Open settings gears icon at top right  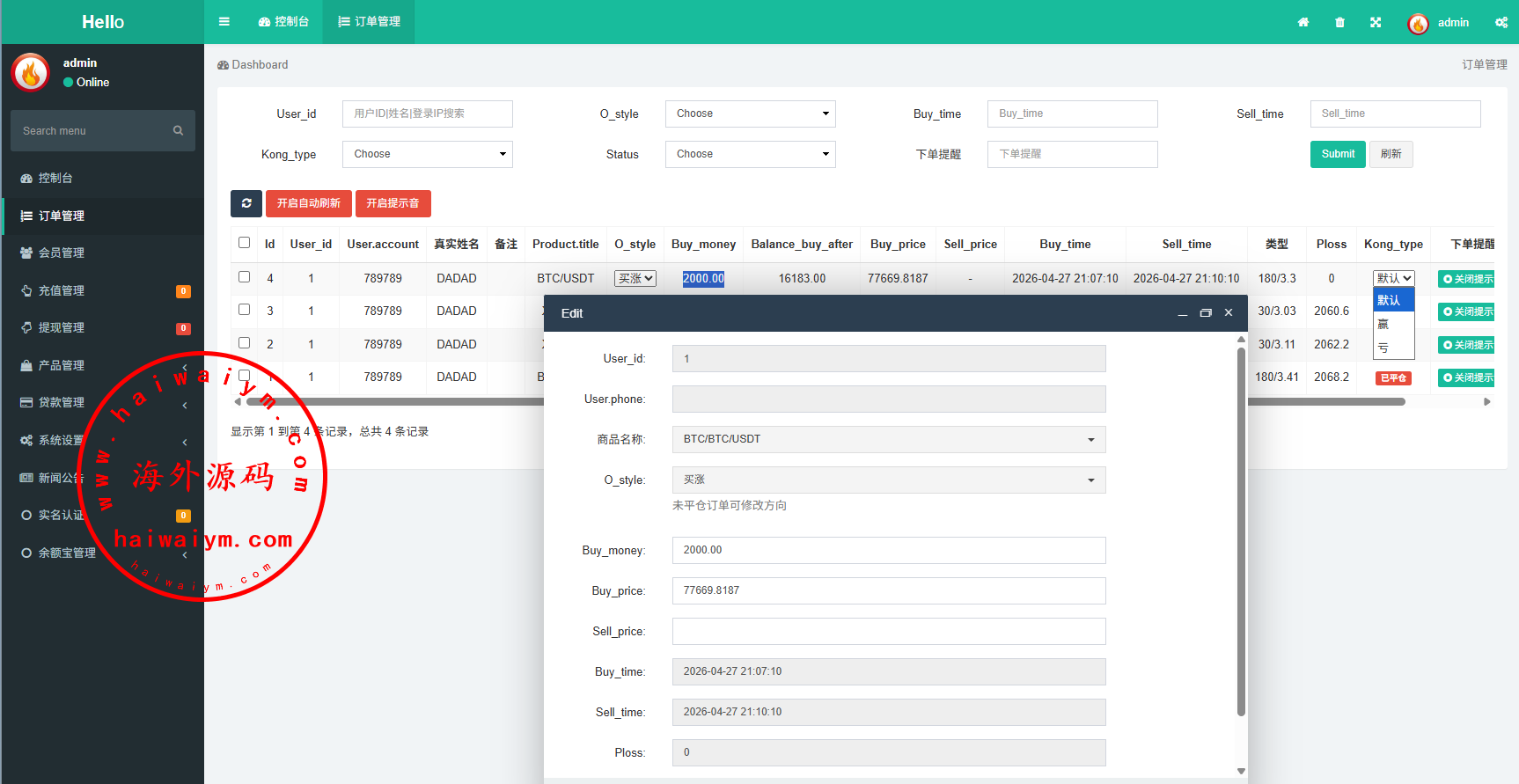[1501, 23]
